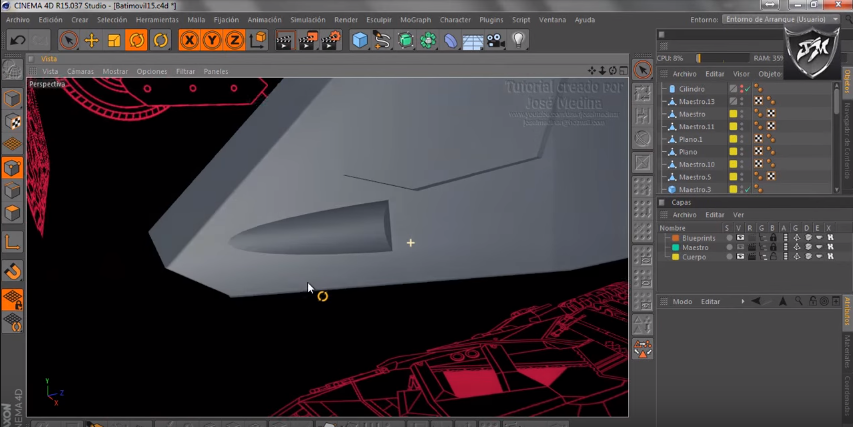This screenshot has height=427, width=853.
Task: Toggle the Z axis lock
Action: 233,40
